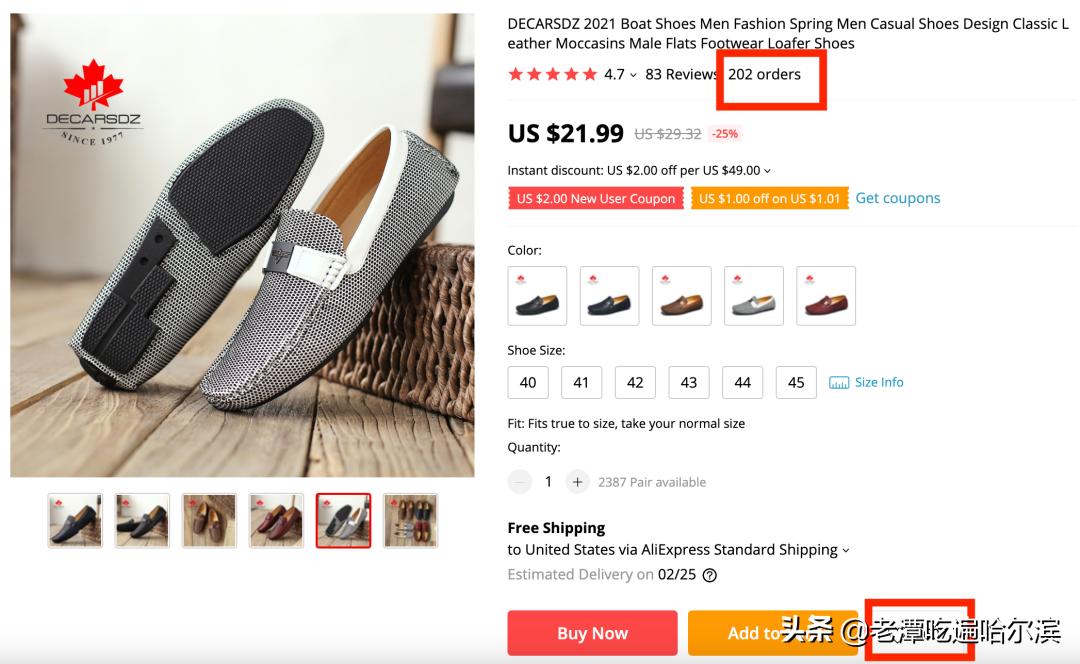Pick the brown shoe color option

pos(682,296)
